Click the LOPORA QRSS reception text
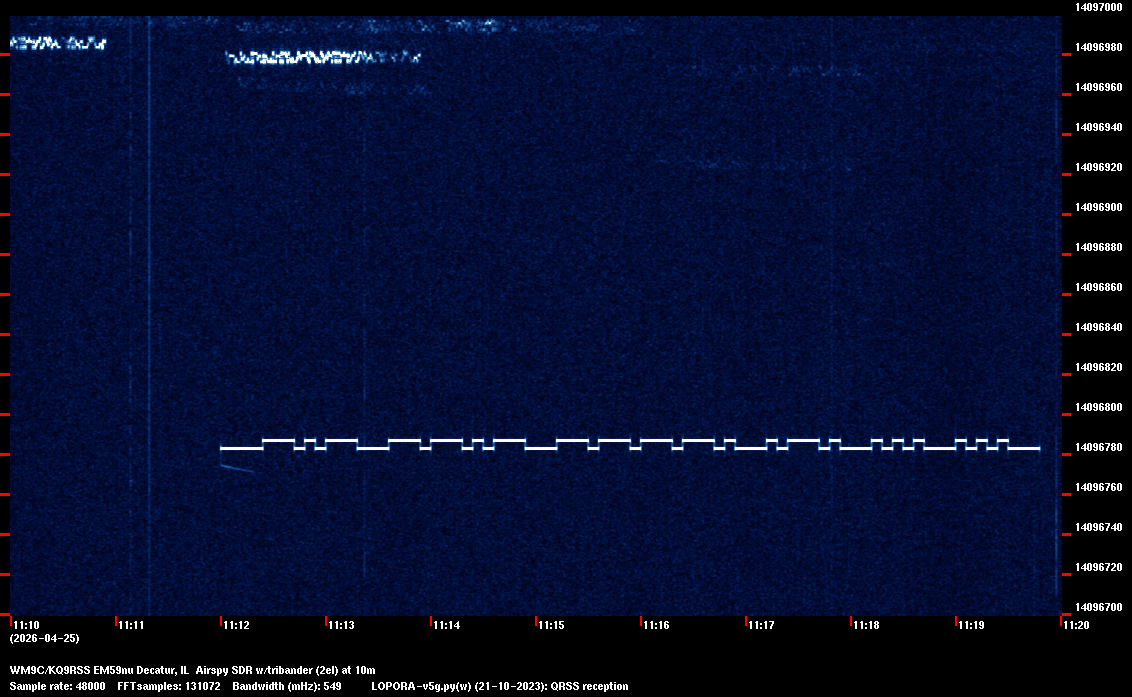Screen dimensions: 1132x697 click(499, 686)
